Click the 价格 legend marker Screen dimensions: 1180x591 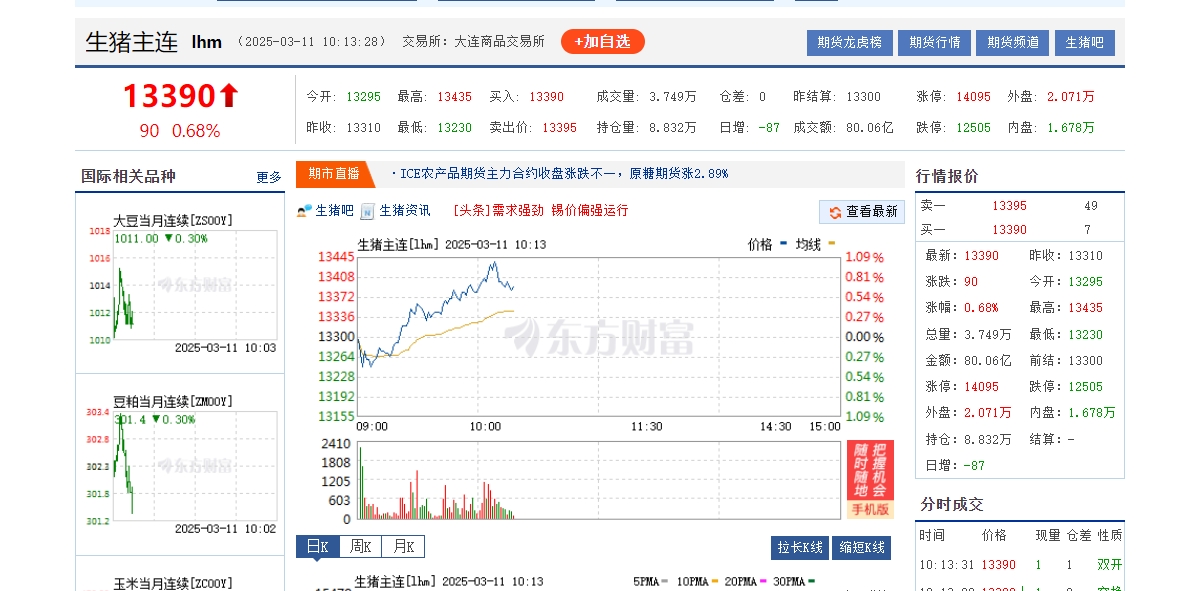[783, 244]
